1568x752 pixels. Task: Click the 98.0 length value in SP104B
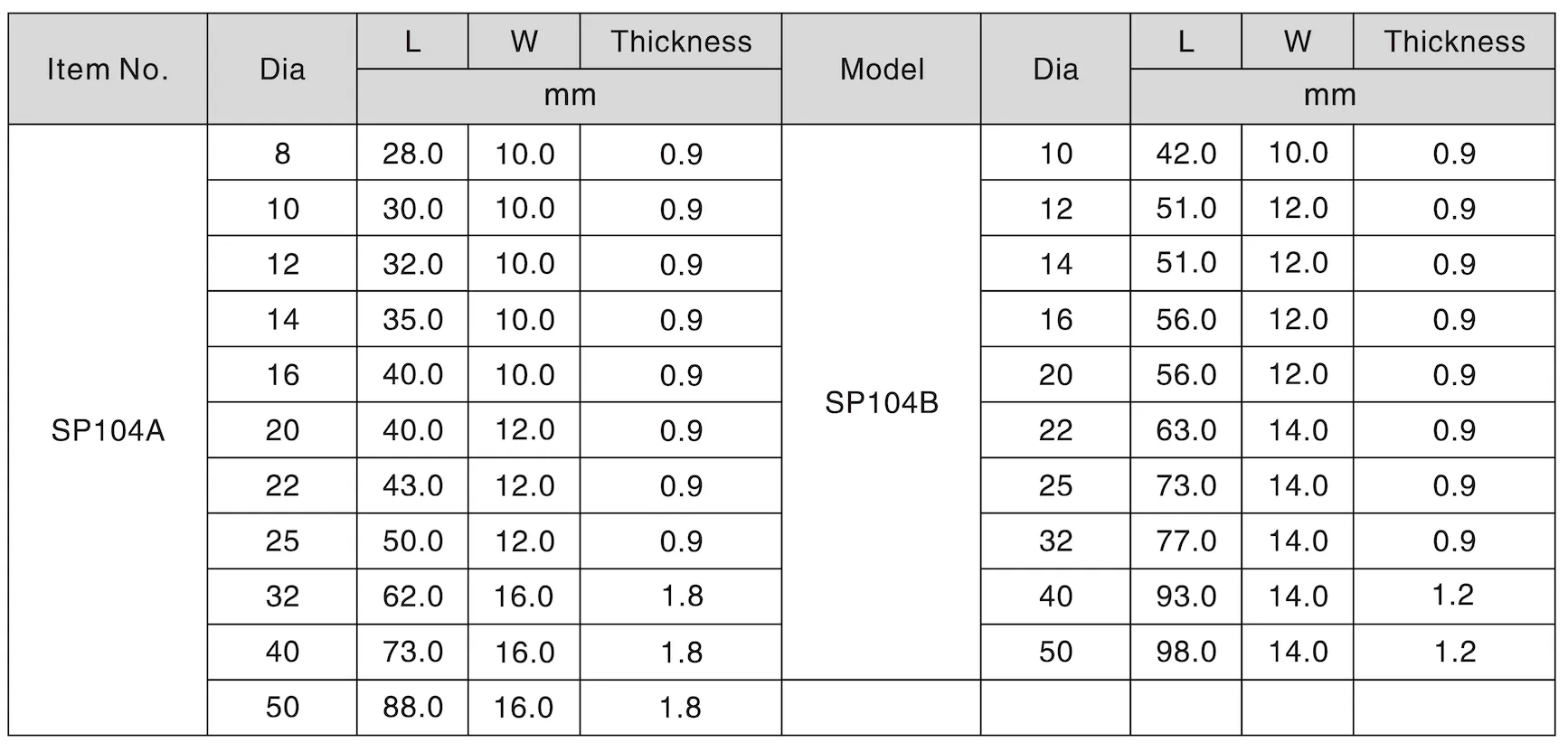(x=1185, y=652)
